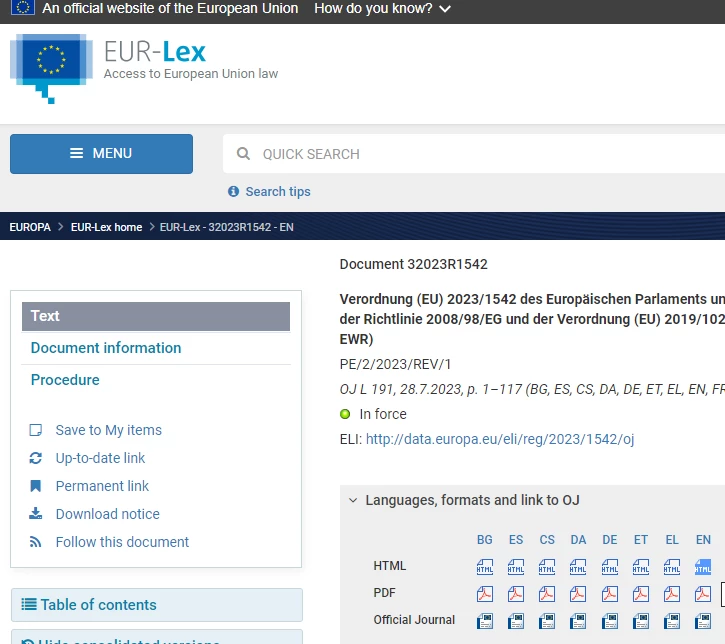Screen dimensions: 725x644
Task: Click the ES language column header
Action: pos(516,540)
